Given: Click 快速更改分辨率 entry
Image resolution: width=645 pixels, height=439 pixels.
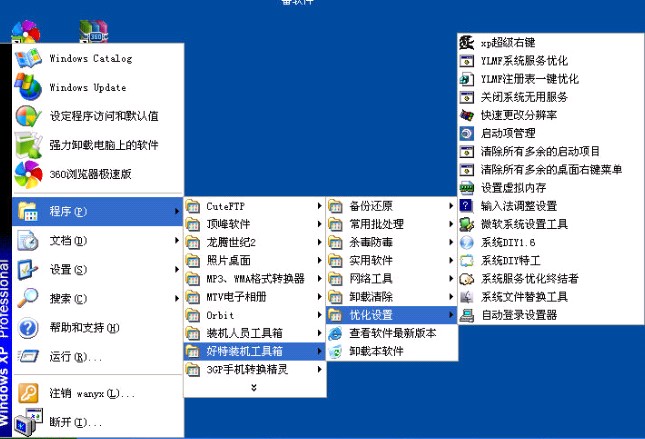Looking at the screenshot, I should [517, 115].
